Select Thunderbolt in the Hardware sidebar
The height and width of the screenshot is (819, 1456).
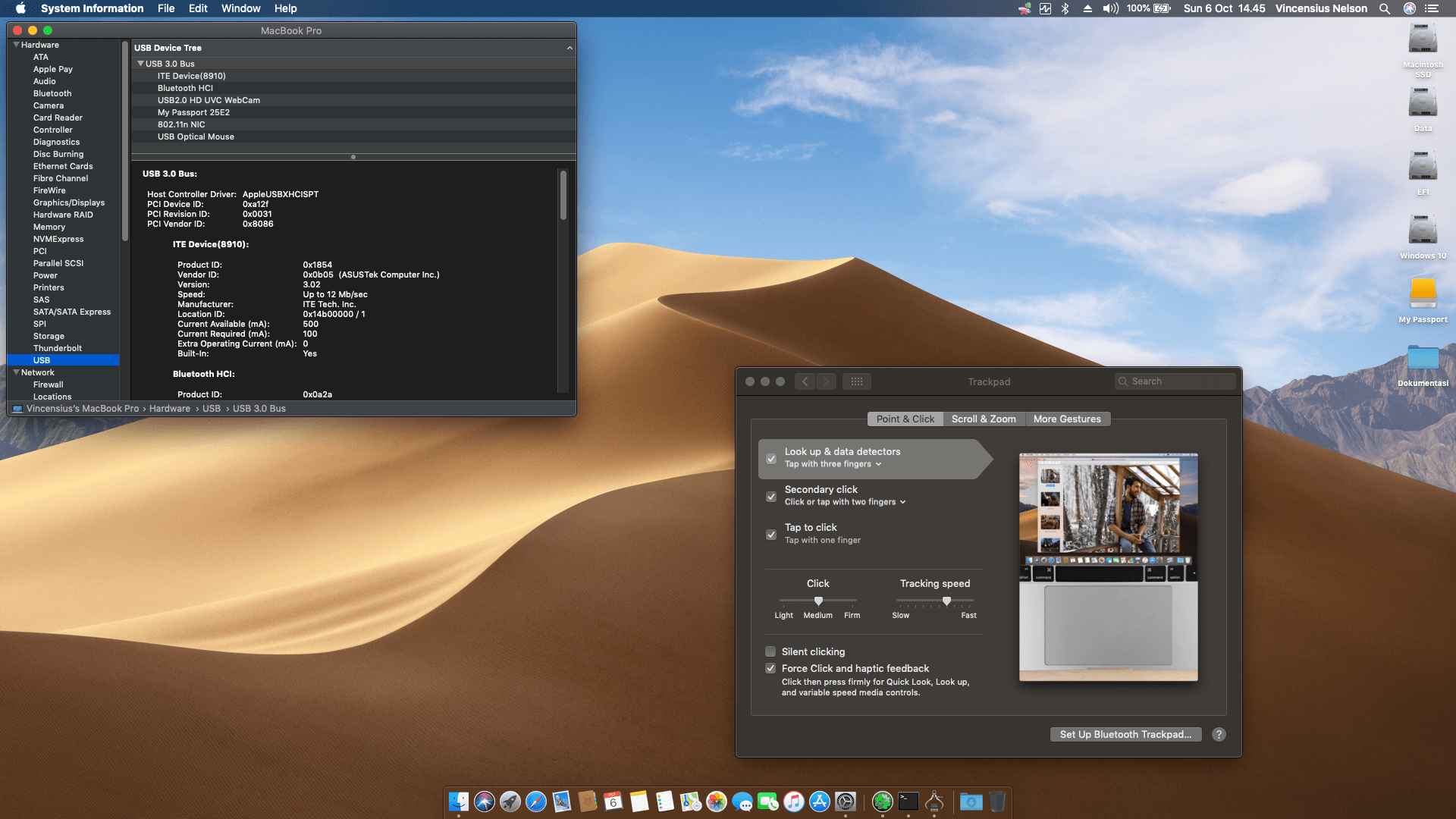58,348
